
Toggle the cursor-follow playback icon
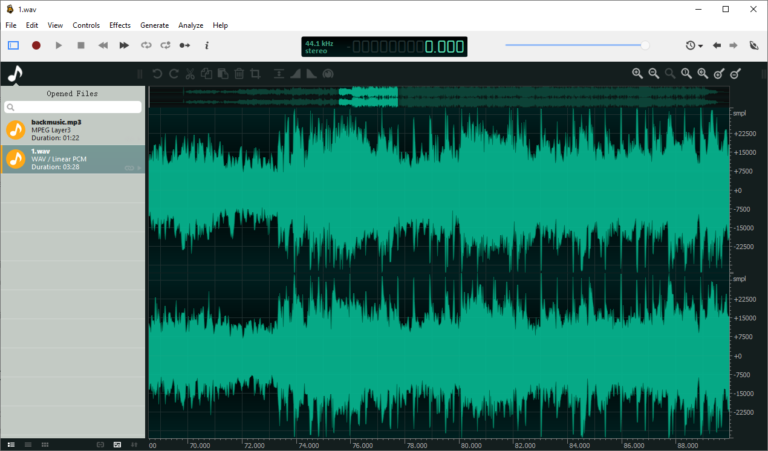185,45
